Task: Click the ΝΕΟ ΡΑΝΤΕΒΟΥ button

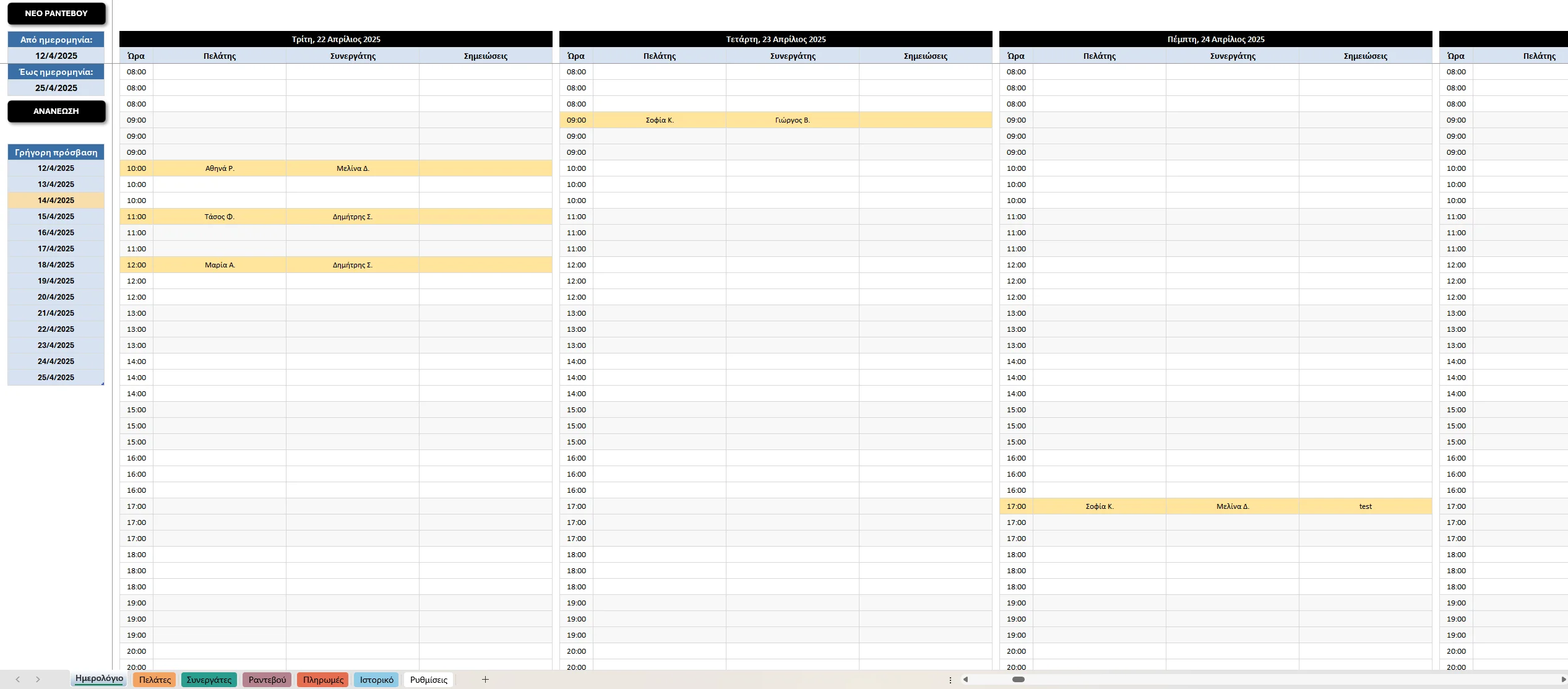Action: tap(56, 13)
